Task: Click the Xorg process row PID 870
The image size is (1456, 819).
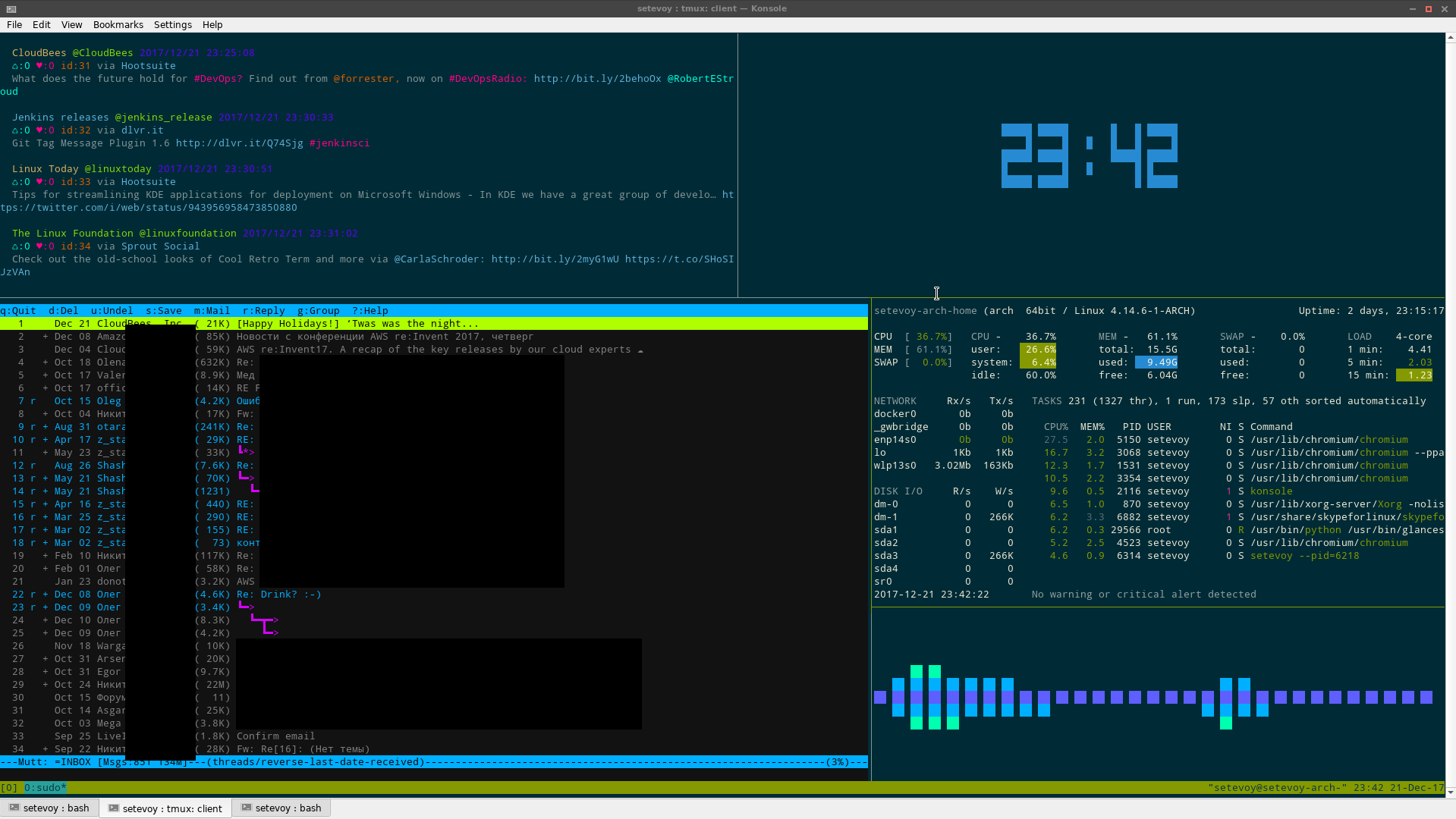Action: click(x=1244, y=504)
